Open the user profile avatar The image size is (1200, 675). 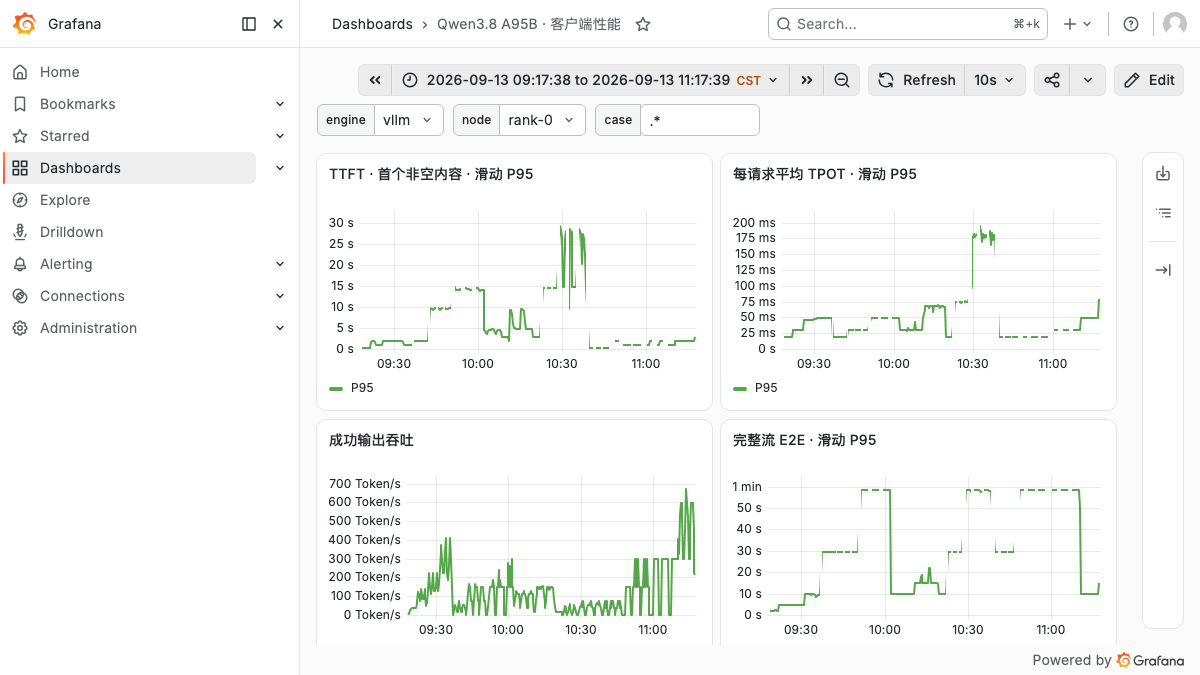point(1175,24)
